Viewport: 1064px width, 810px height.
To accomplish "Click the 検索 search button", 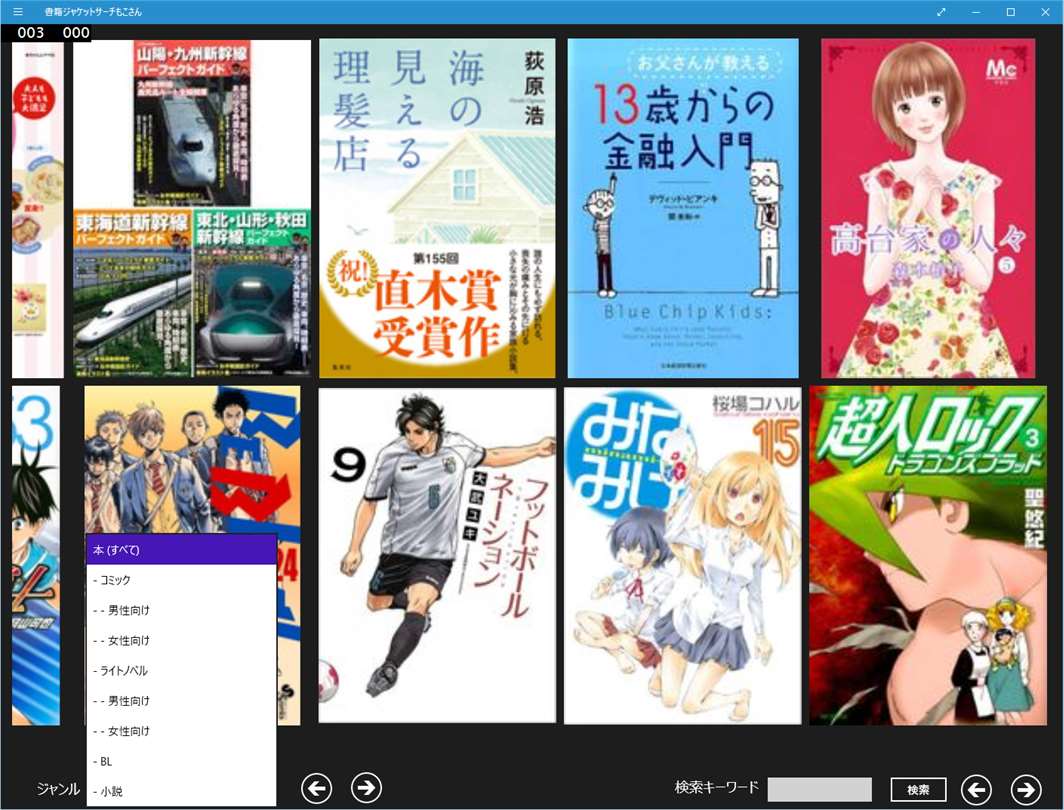I will (918, 790).
